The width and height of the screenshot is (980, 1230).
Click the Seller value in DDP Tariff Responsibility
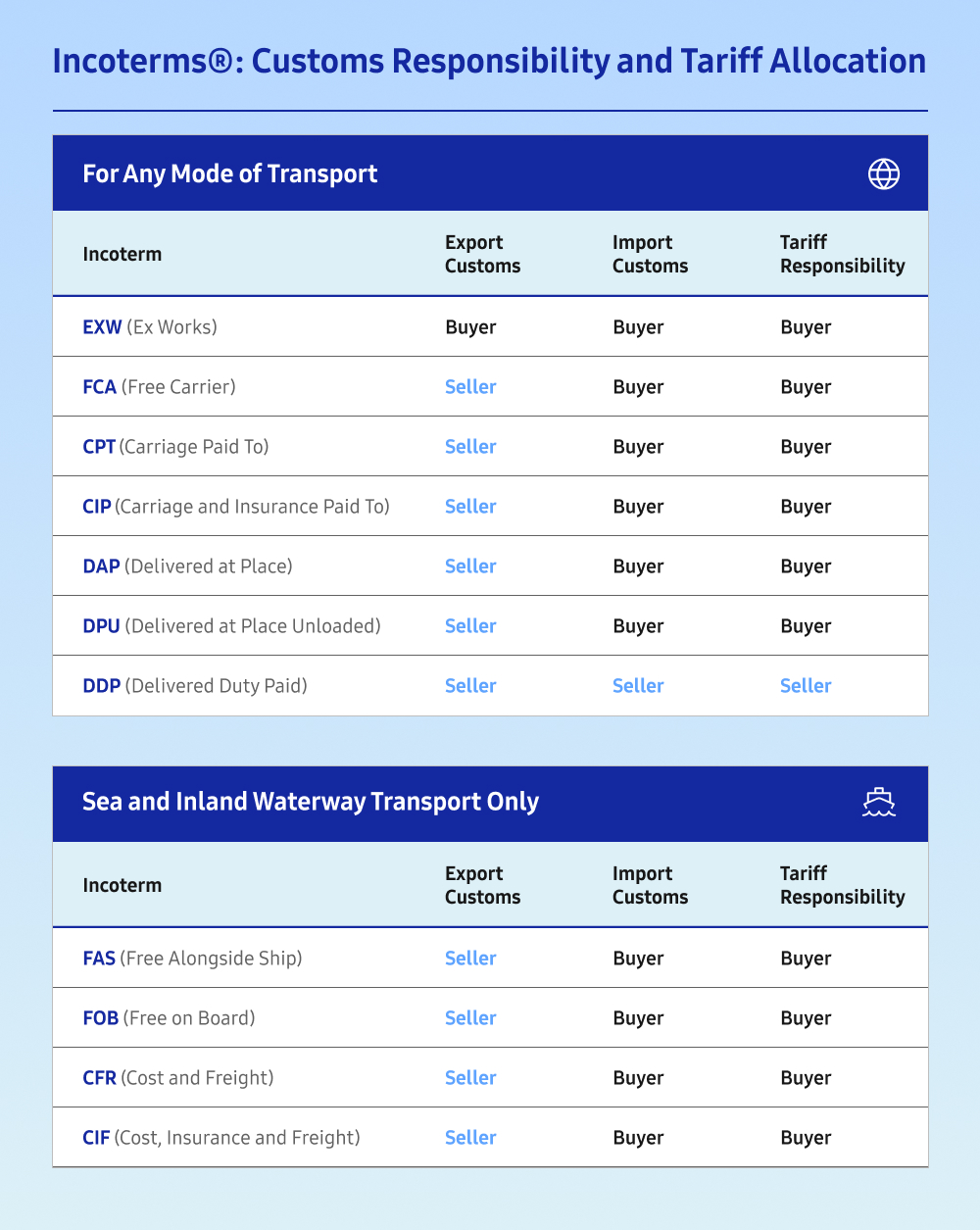[x=806, y=686]
